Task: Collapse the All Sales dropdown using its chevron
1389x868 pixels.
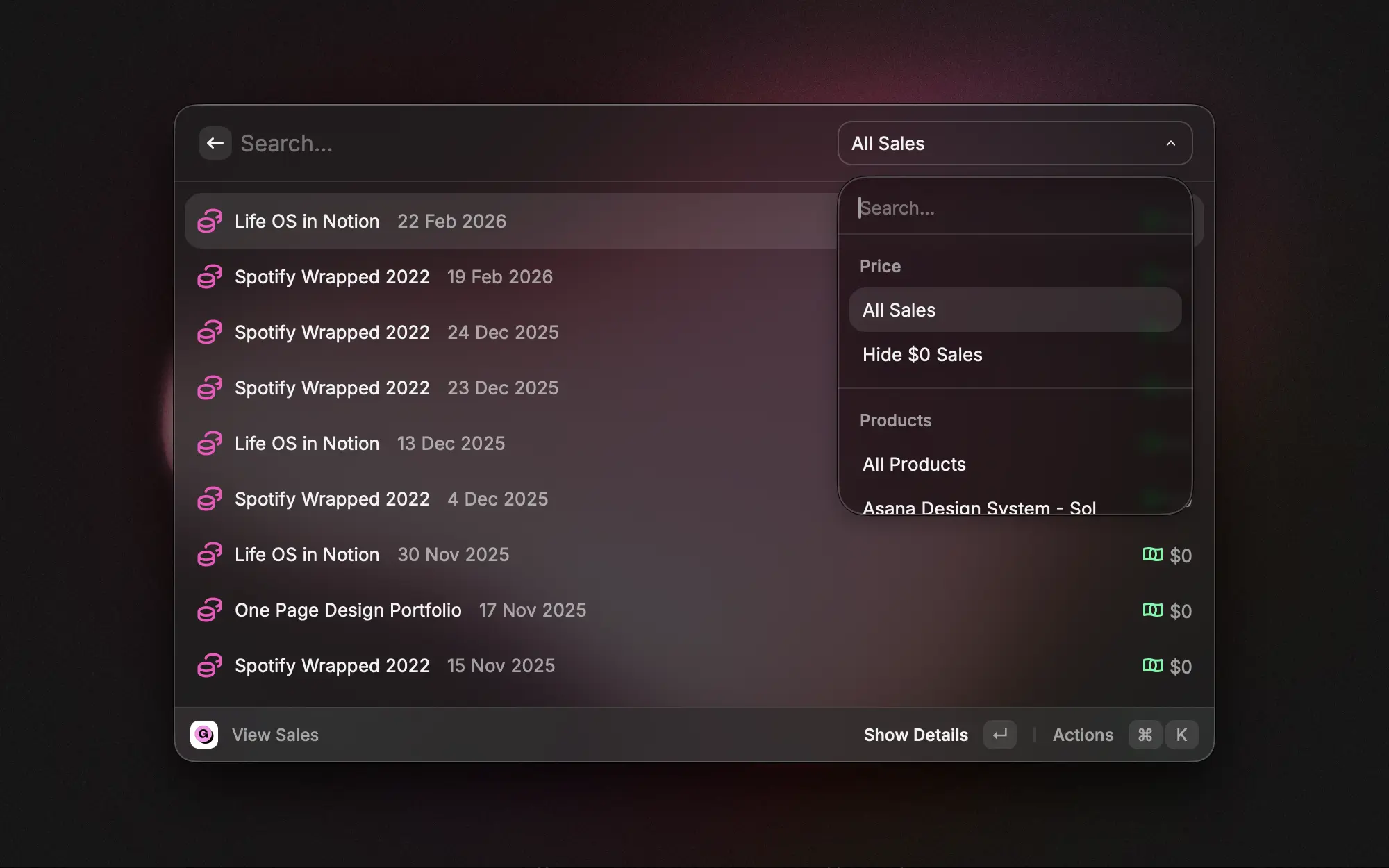Action: pos(1172,143)
